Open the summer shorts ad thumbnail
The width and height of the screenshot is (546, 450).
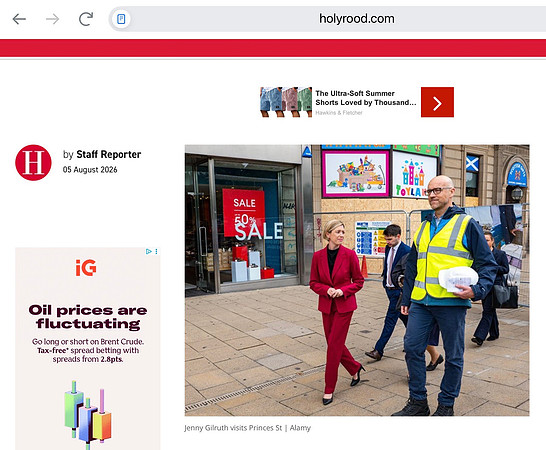click(x=286, y=102)
